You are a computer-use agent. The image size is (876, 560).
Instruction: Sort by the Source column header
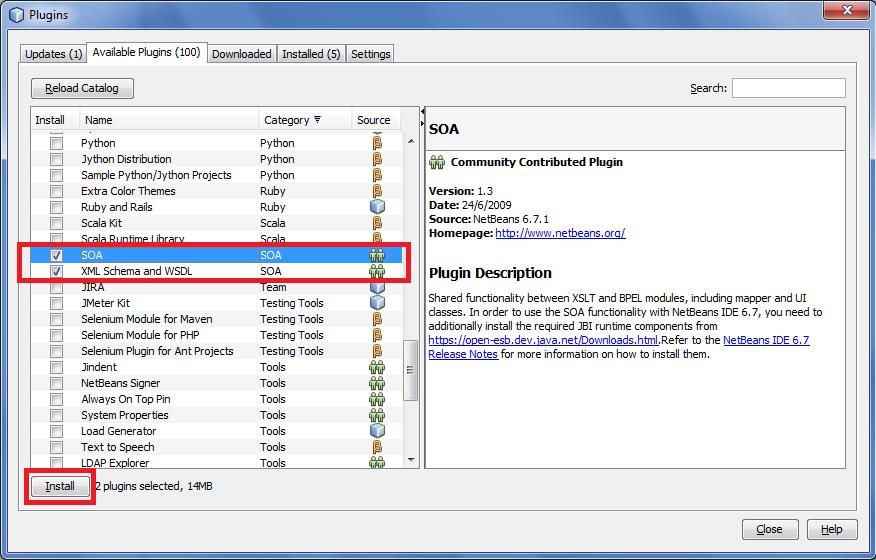[x=376, y=120]
